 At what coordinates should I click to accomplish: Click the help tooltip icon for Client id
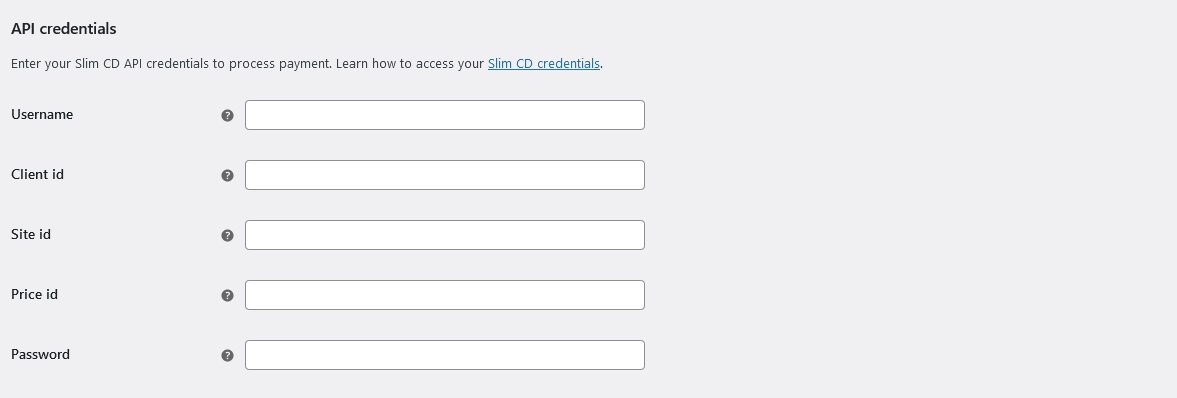pos(227,175)
